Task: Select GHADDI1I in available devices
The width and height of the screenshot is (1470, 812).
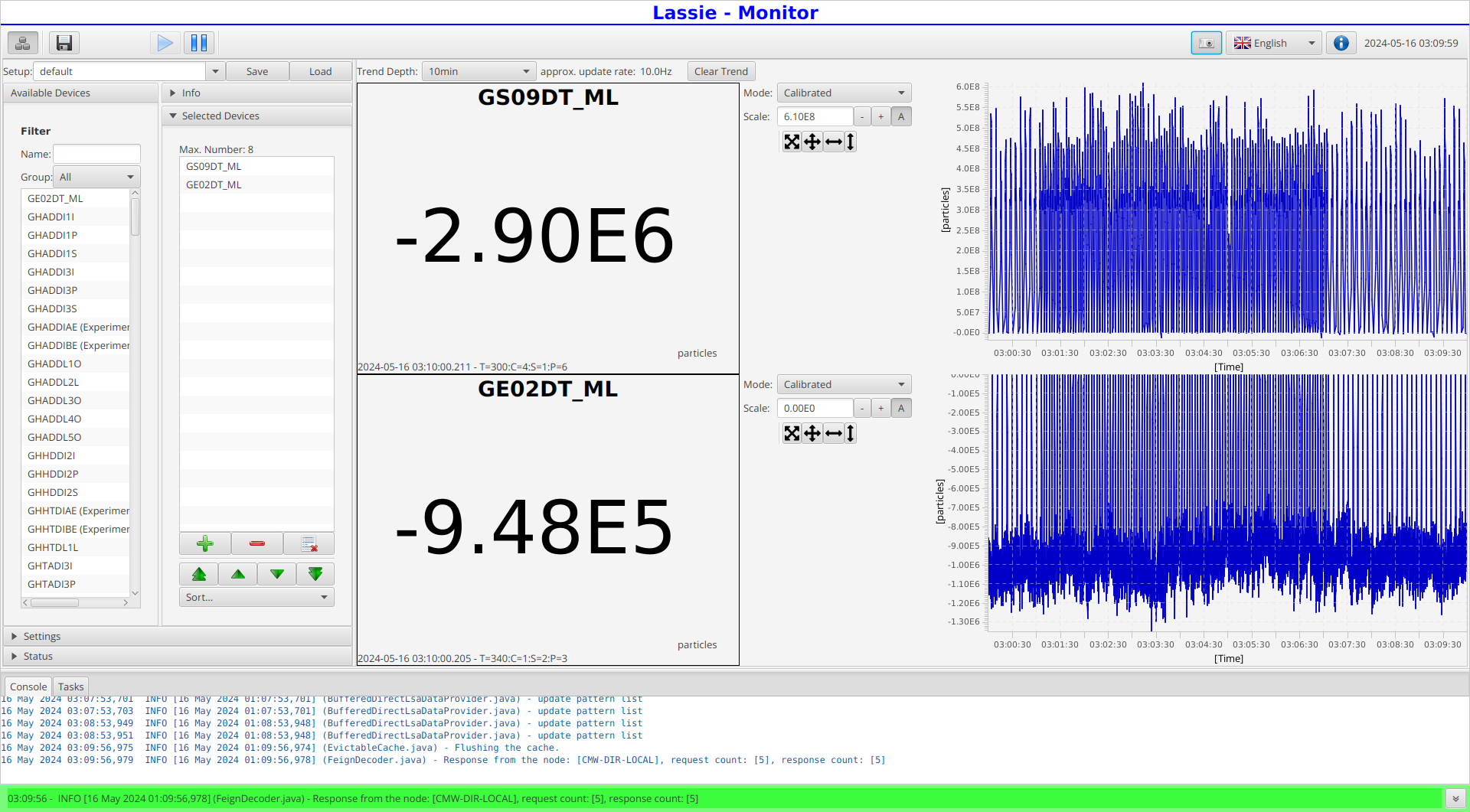Action: pos(76,217)
